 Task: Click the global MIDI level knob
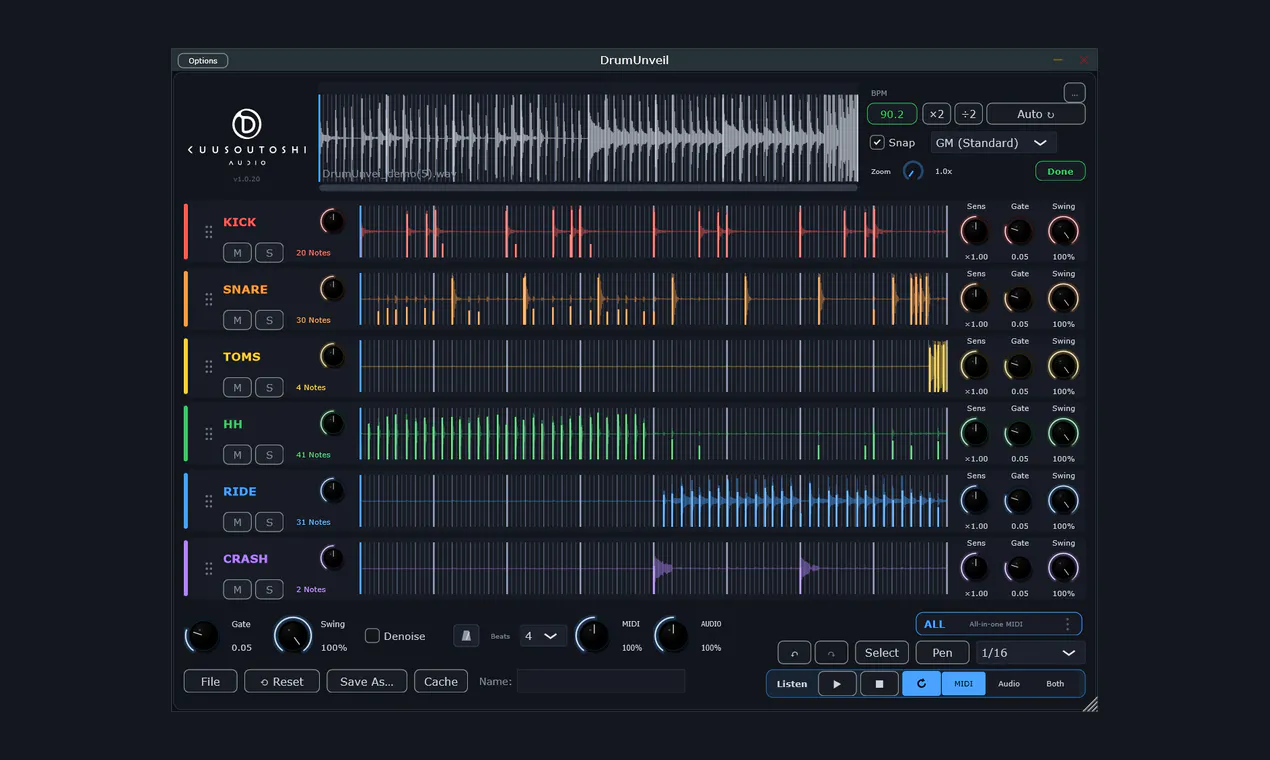pyautogui.click(x=592, y=635)
